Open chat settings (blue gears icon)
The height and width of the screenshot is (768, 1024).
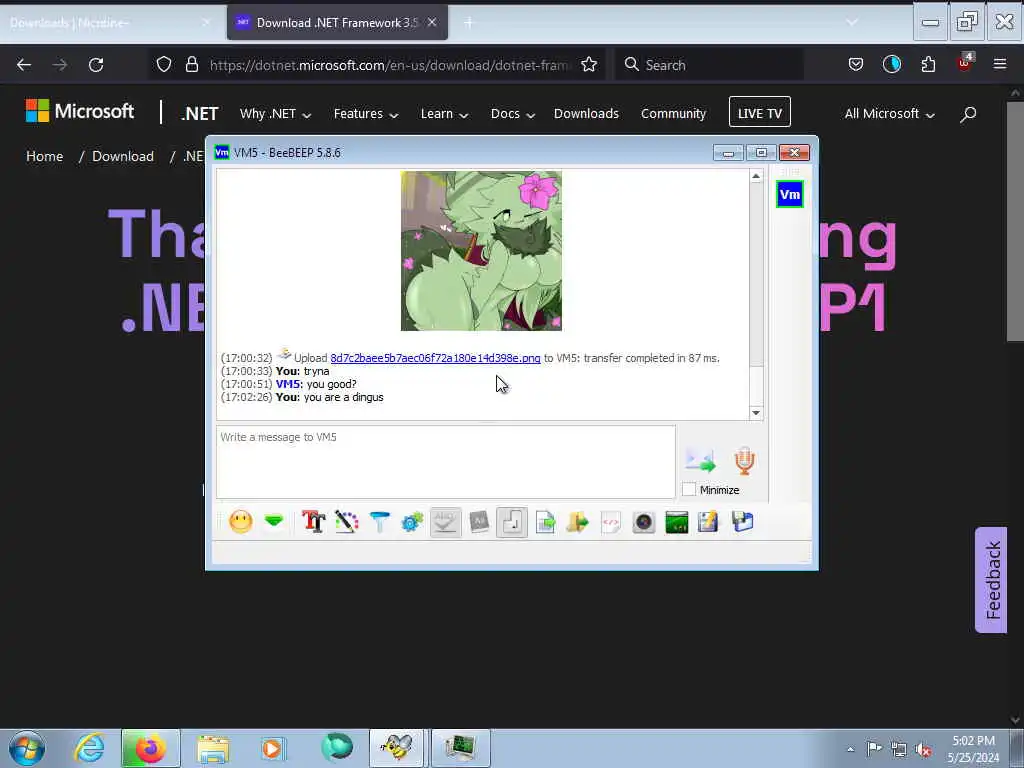click(412, 522)
